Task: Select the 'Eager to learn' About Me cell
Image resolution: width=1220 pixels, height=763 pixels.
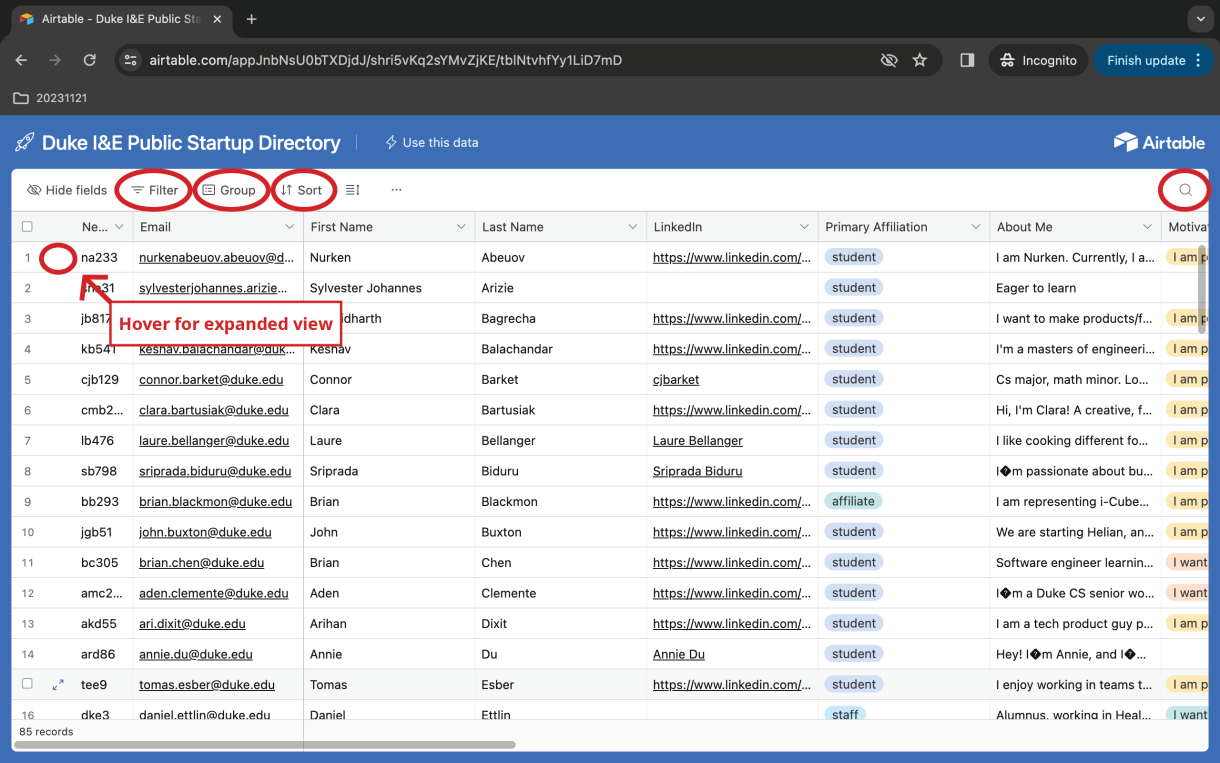Action: point(1075,288)
